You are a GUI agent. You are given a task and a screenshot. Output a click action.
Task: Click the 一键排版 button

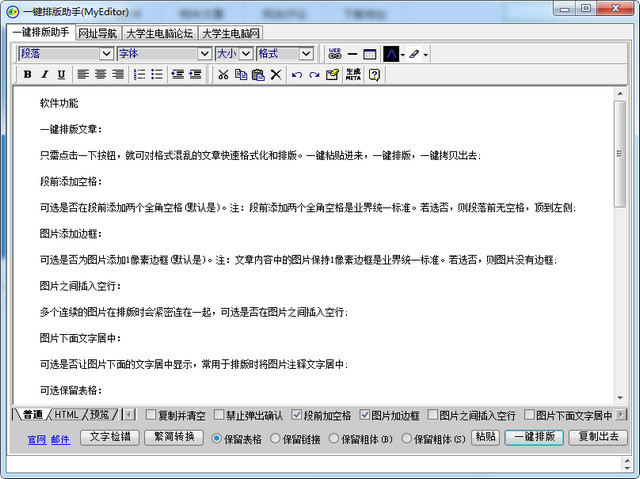tap(534, 437)
